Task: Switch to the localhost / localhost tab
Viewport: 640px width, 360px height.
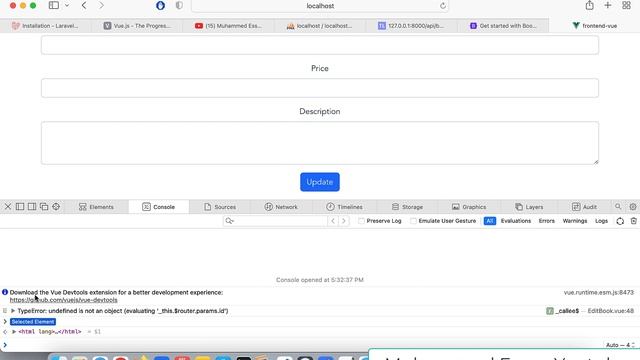Action: (x=320, y=25)
